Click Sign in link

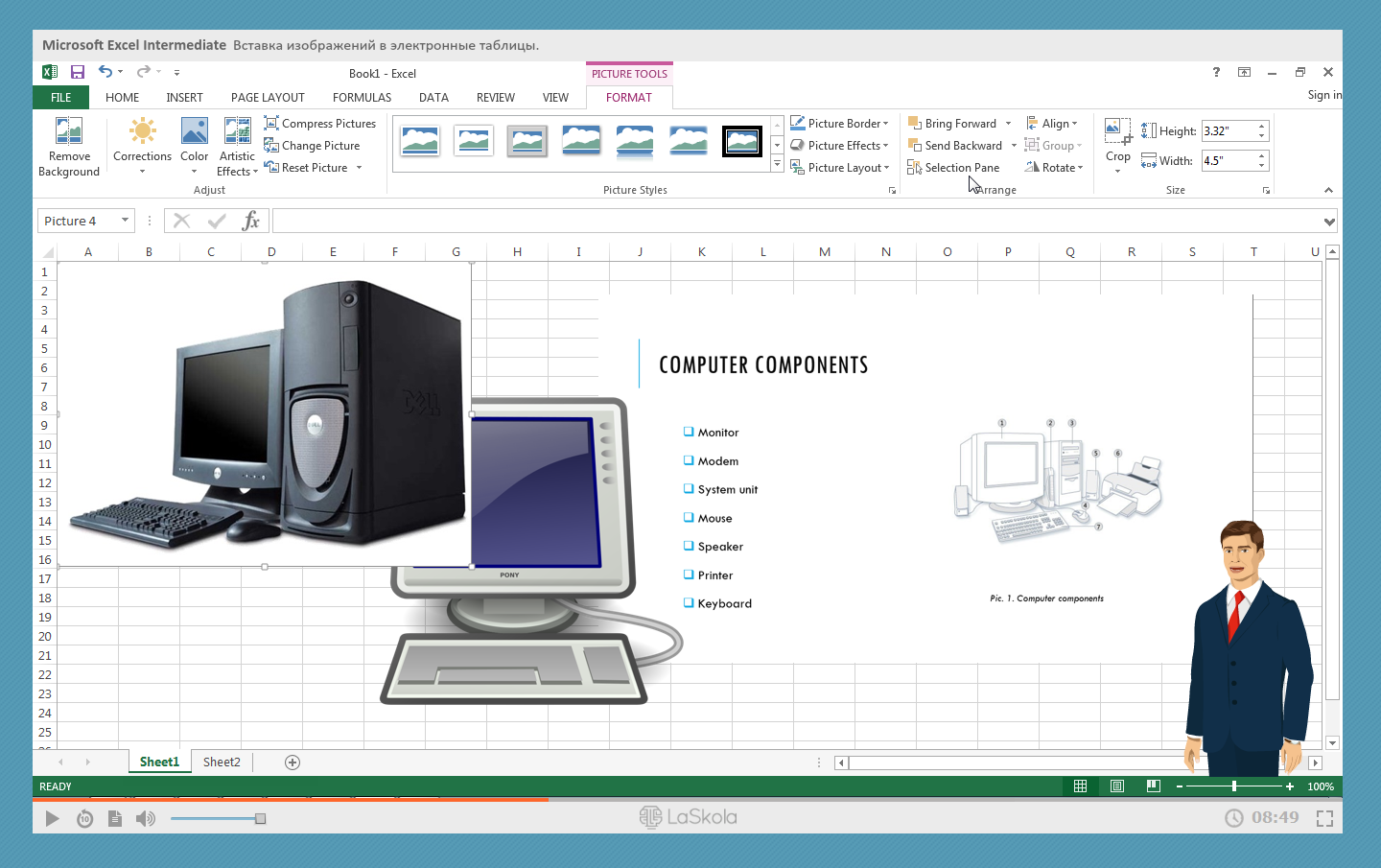coord(1324,95)
